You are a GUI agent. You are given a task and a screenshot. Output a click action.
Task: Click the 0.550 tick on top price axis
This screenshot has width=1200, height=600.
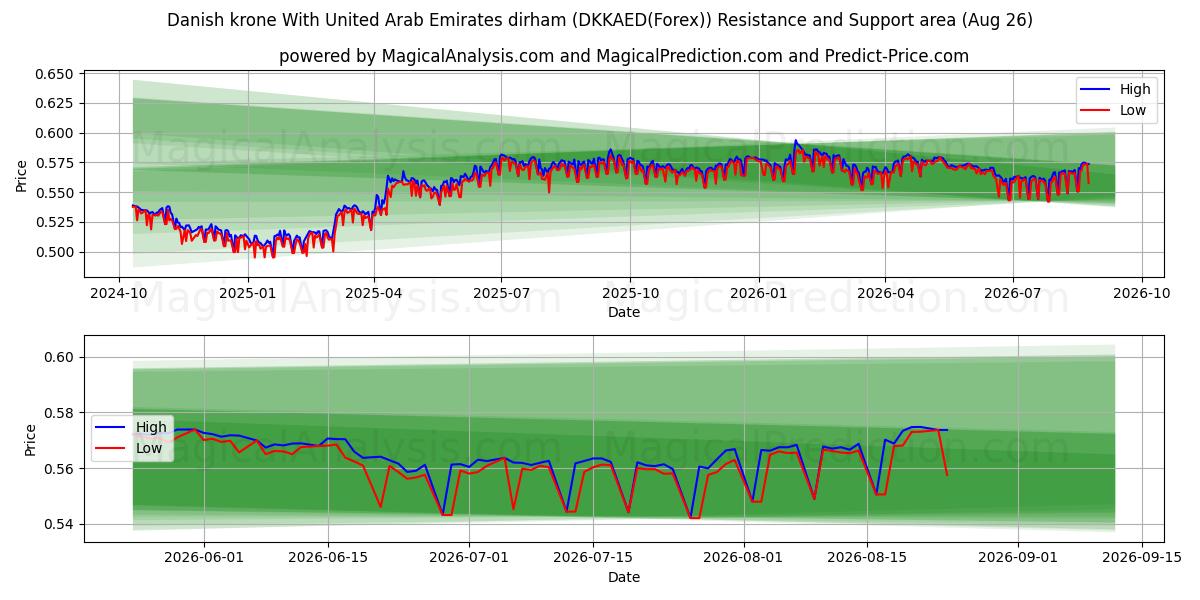tap(56, 192)
